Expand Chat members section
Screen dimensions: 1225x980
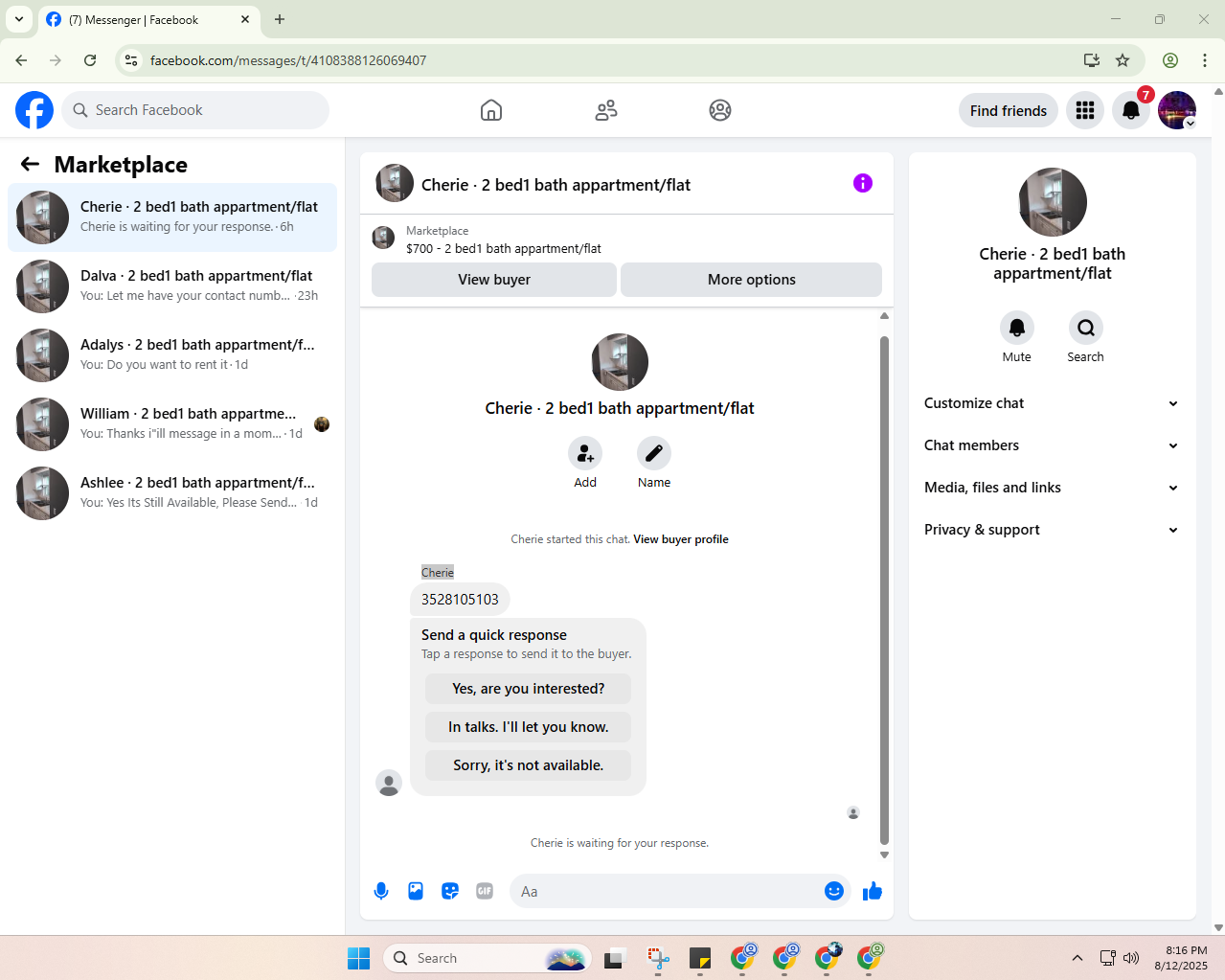1052,445
